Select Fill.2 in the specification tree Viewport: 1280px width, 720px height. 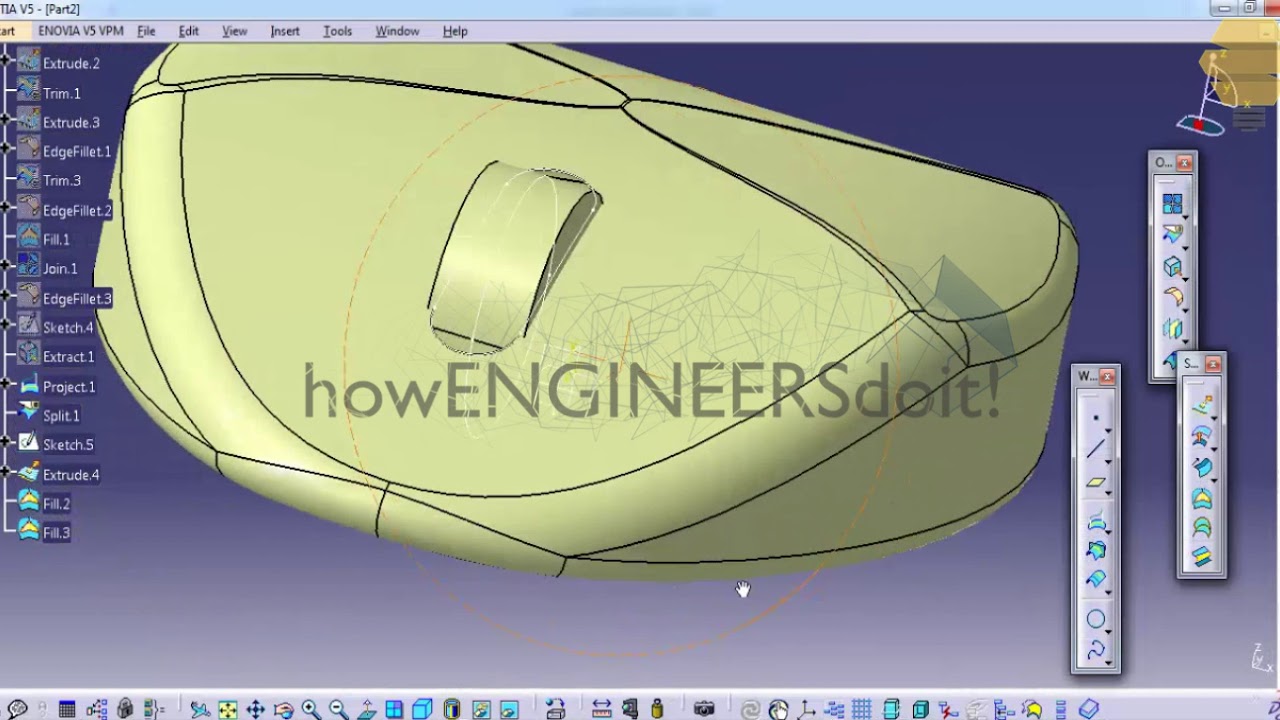point(56,503)
